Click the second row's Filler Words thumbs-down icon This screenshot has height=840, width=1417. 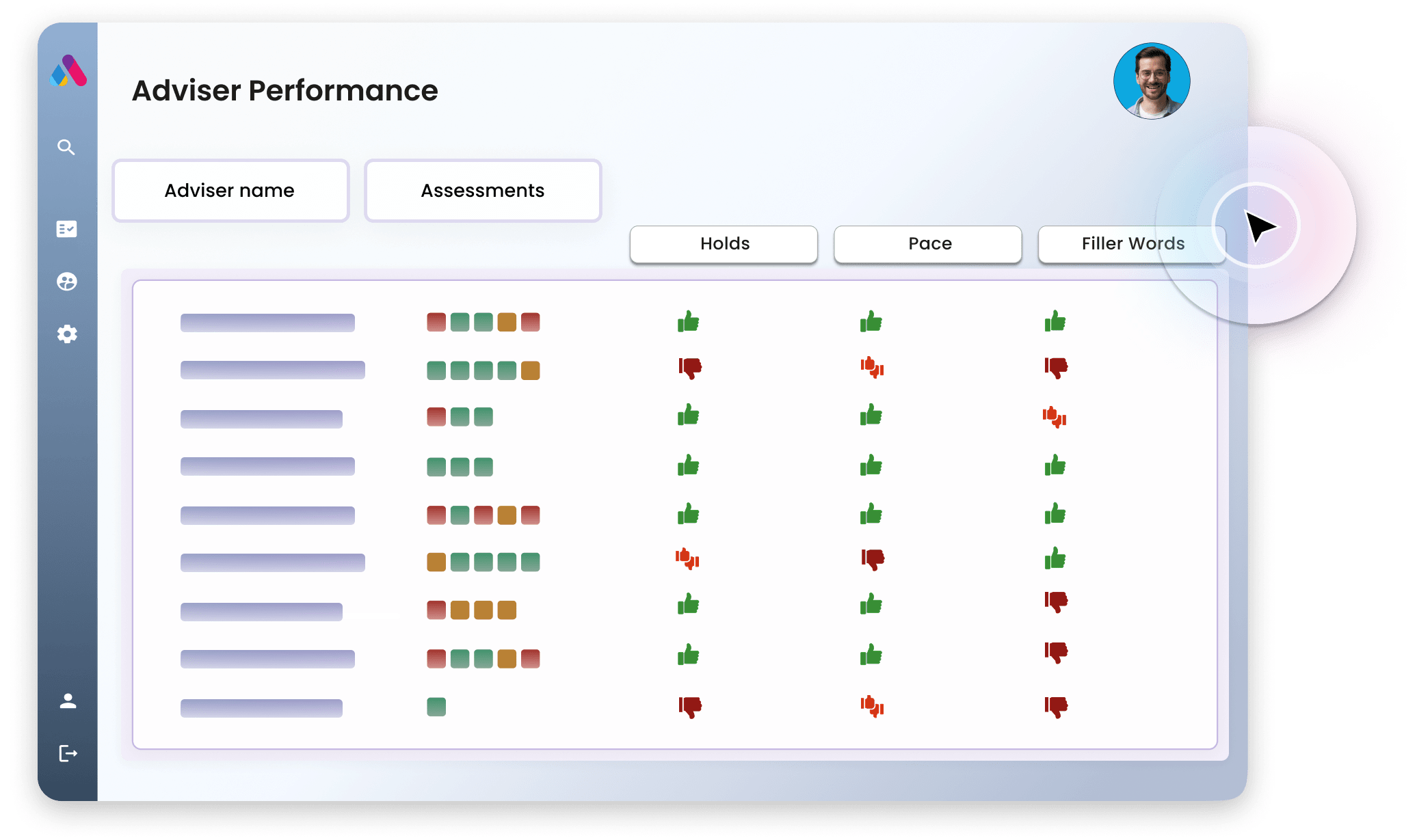1056,368
